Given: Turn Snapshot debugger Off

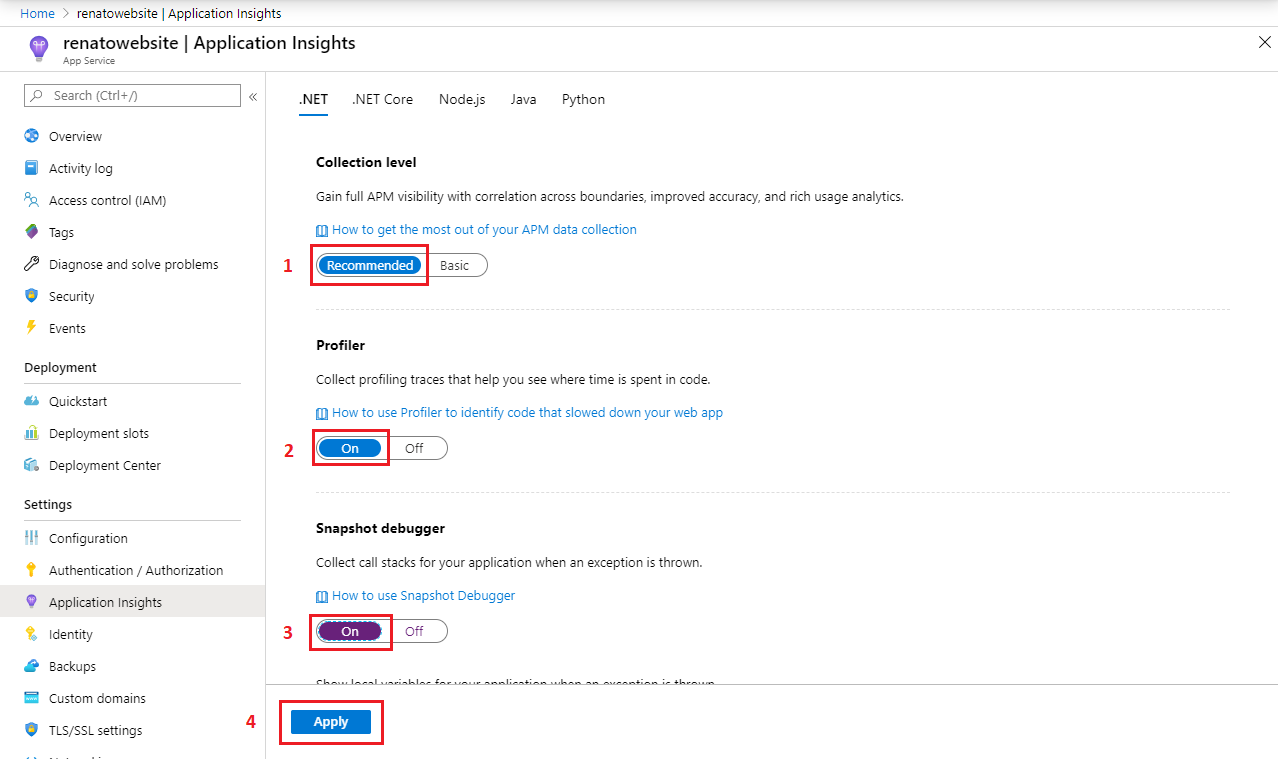Looking at the screenshot, I should (414, 631).
